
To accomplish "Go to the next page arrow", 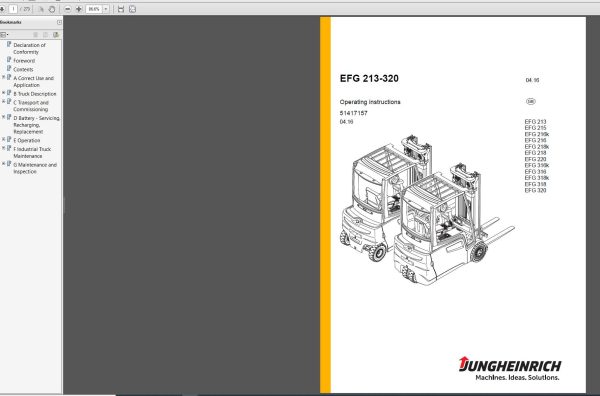I will (x=2, y=9).
